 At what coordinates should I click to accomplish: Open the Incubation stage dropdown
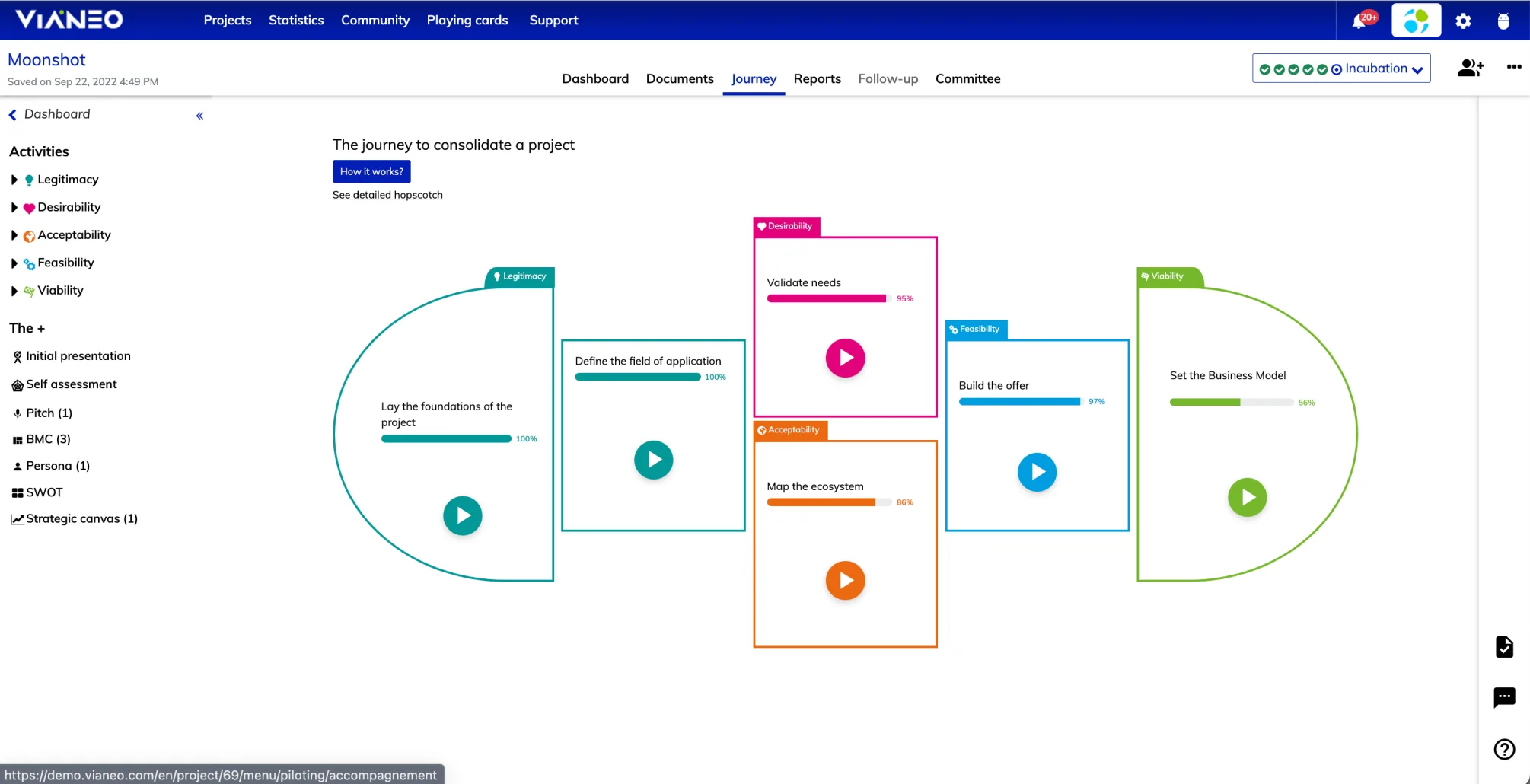coord(1341,69)
